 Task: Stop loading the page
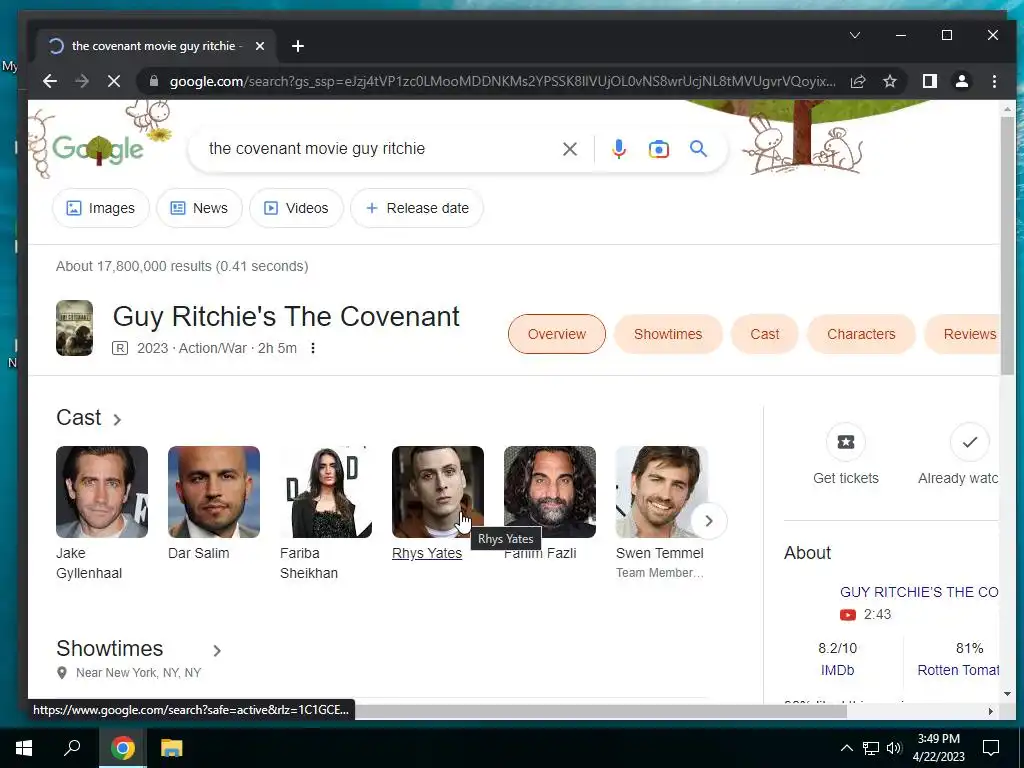pyautogui.click(x=114, y=81)
